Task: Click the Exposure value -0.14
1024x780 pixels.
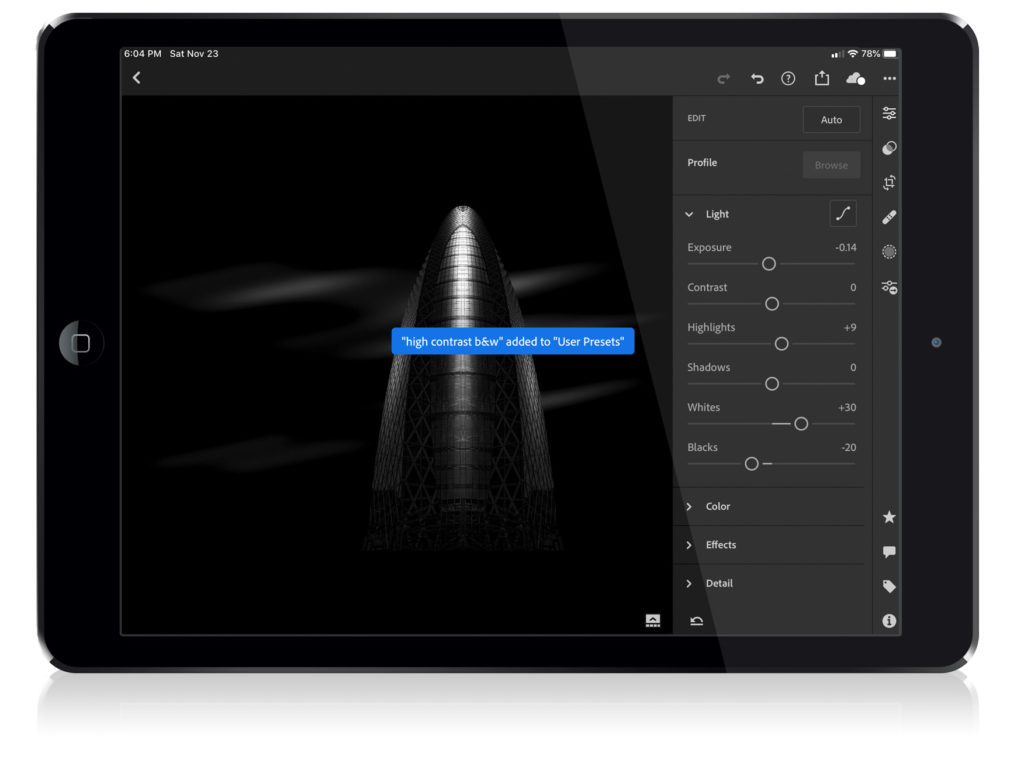Action: tap(846, 248)
